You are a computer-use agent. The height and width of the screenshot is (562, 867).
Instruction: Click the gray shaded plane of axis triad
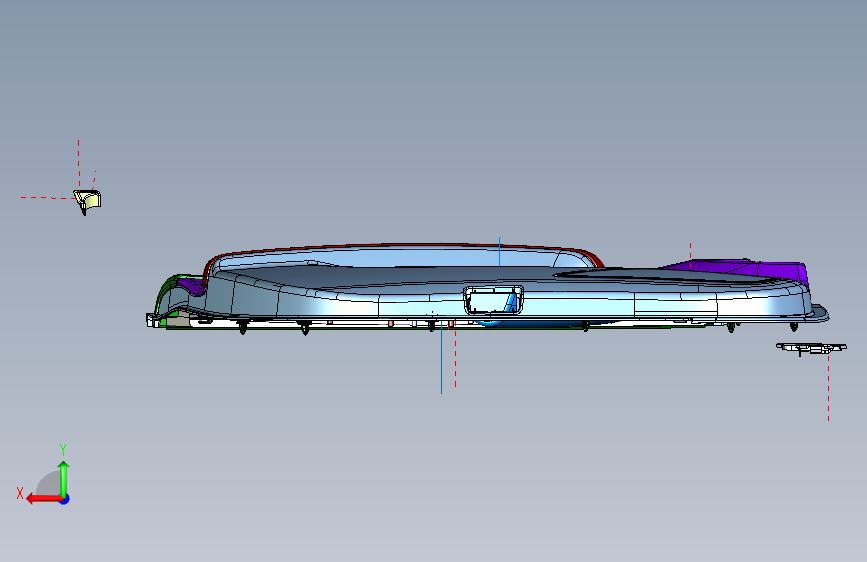pos(49,483)
